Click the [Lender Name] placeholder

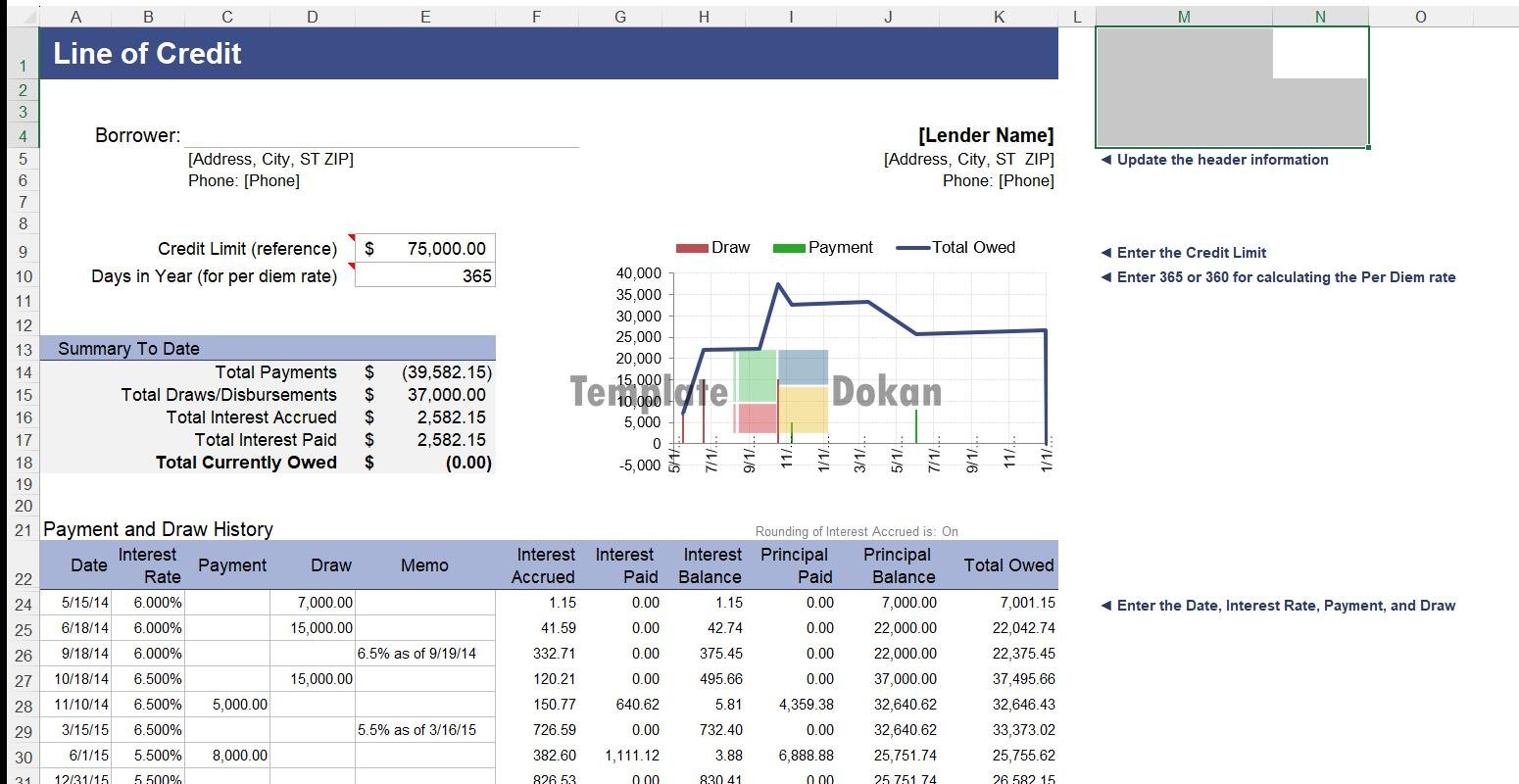point(985,136)
